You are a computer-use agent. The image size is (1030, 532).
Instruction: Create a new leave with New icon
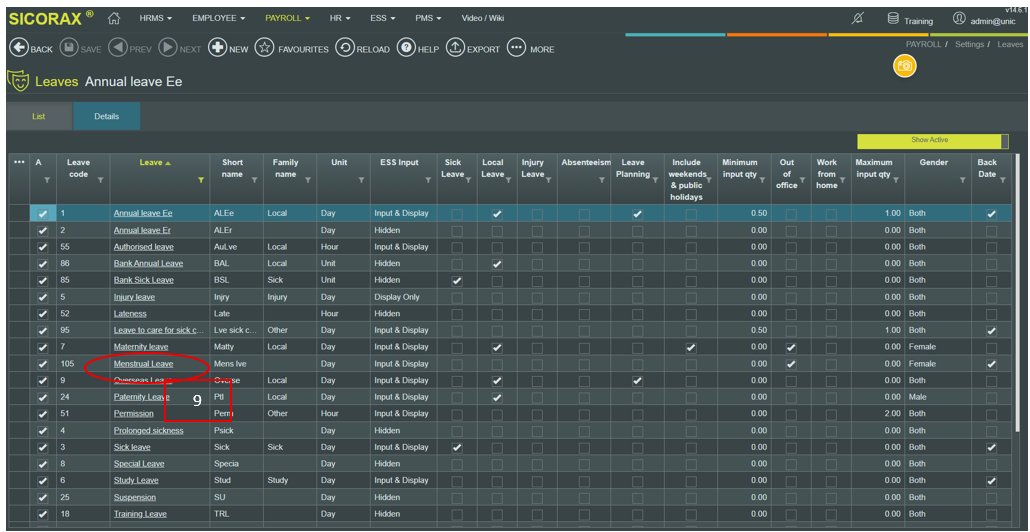pos(217,49)
